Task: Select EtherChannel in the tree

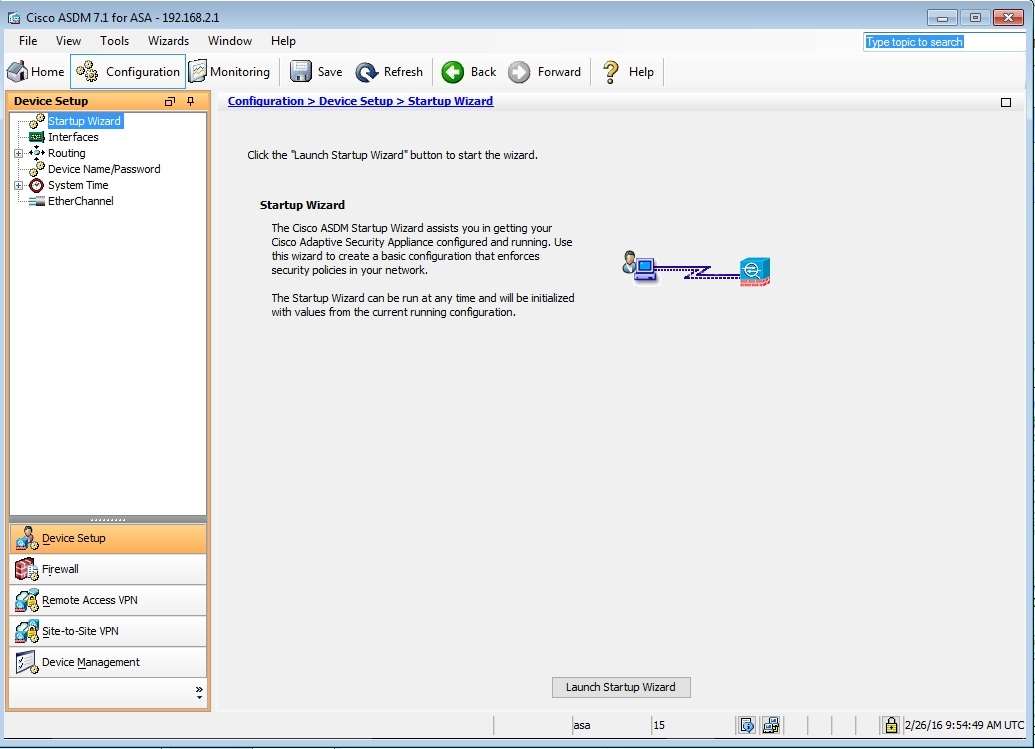Action: pos(81,201)
